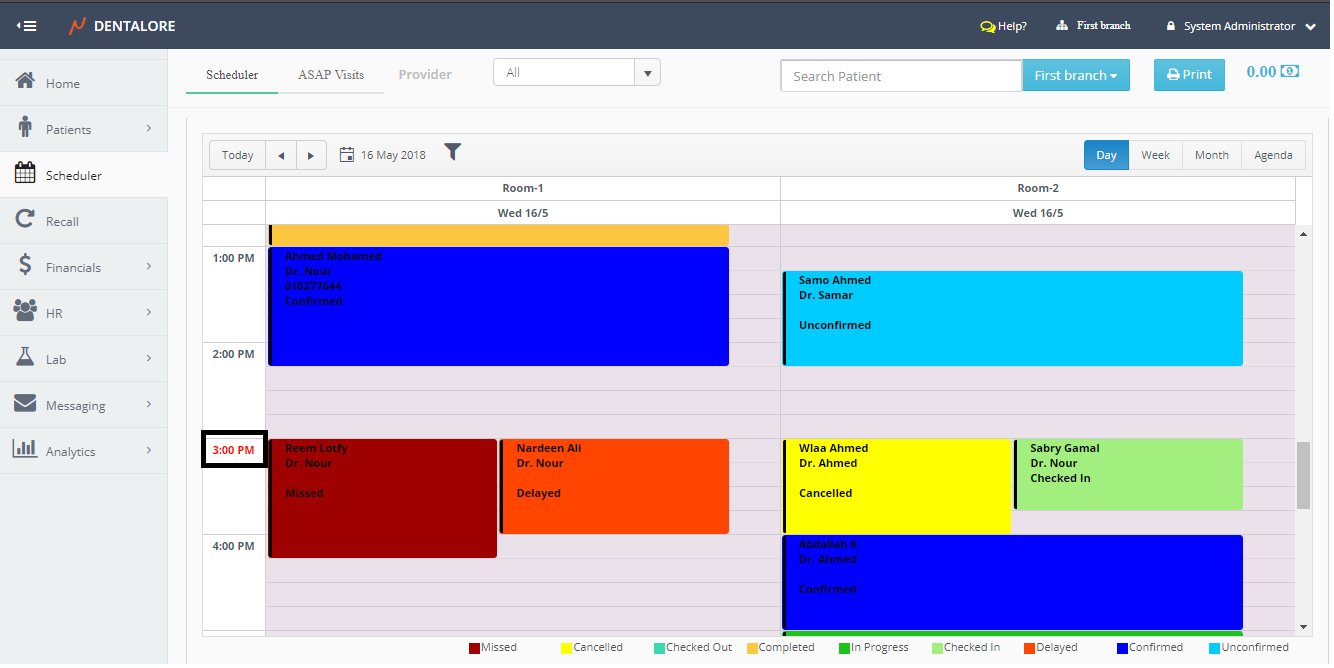
Task: Click the appointment filter funnel icon
Action: pyautogui.click(x=453, y=152)
